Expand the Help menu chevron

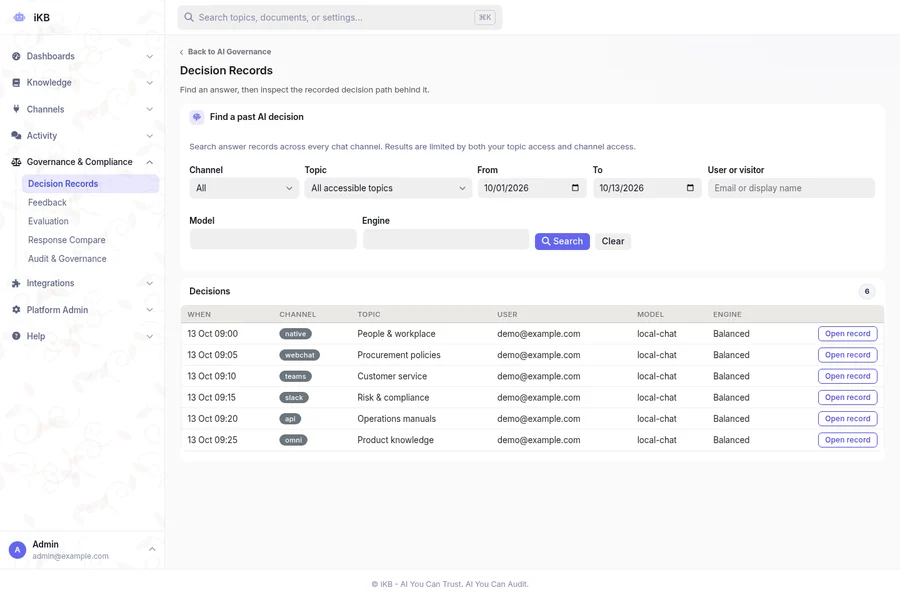point(149,336)
